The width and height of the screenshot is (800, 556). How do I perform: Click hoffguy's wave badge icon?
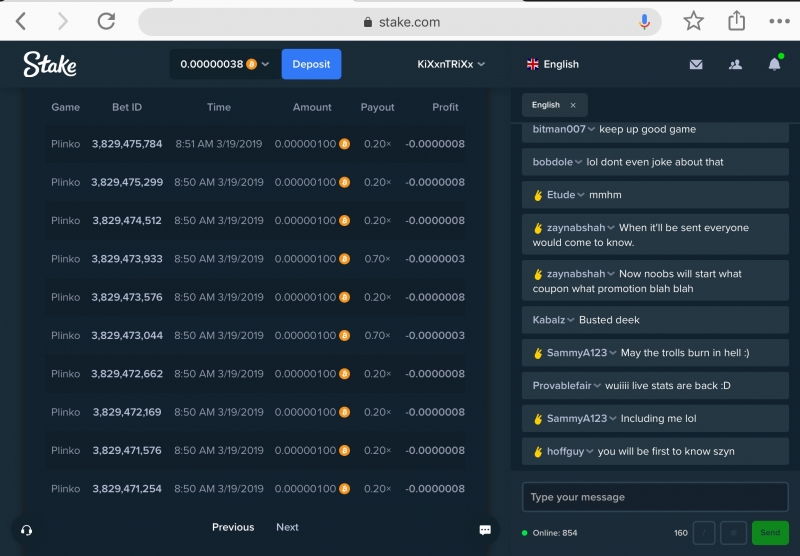tap(538, 451)
